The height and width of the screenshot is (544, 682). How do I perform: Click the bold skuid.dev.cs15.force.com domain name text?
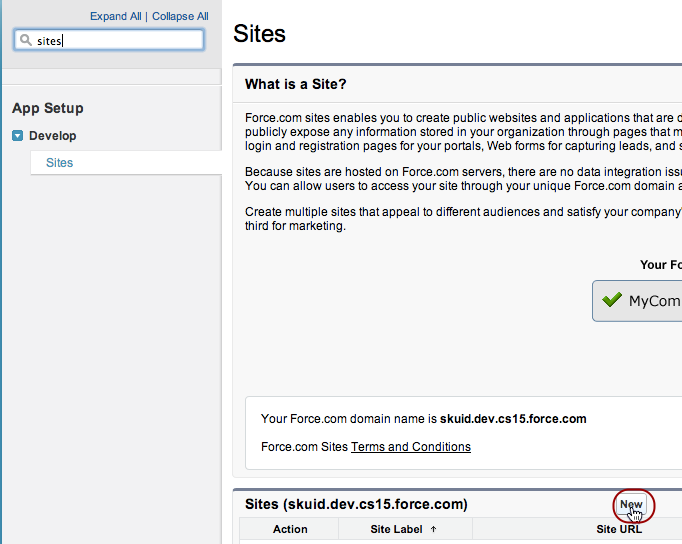click(x=513, y=419)
